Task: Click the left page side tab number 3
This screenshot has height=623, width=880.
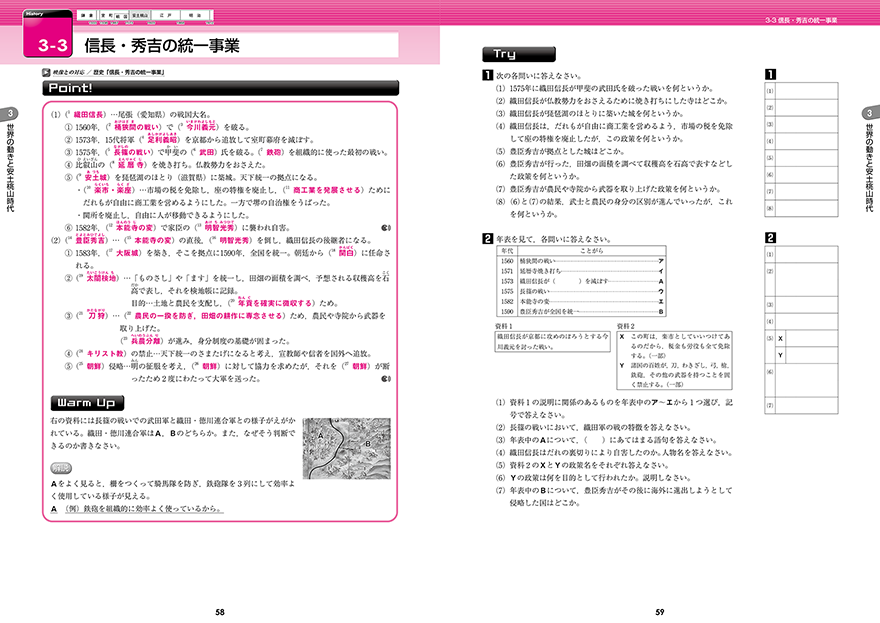Action: pyautogui.click(x=10, y=113)
